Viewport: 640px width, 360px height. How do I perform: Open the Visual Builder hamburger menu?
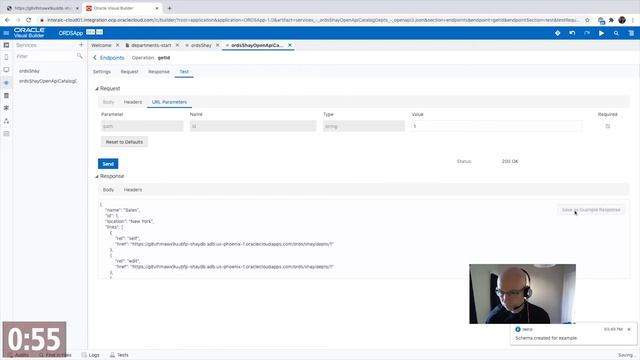coord(6,33)
